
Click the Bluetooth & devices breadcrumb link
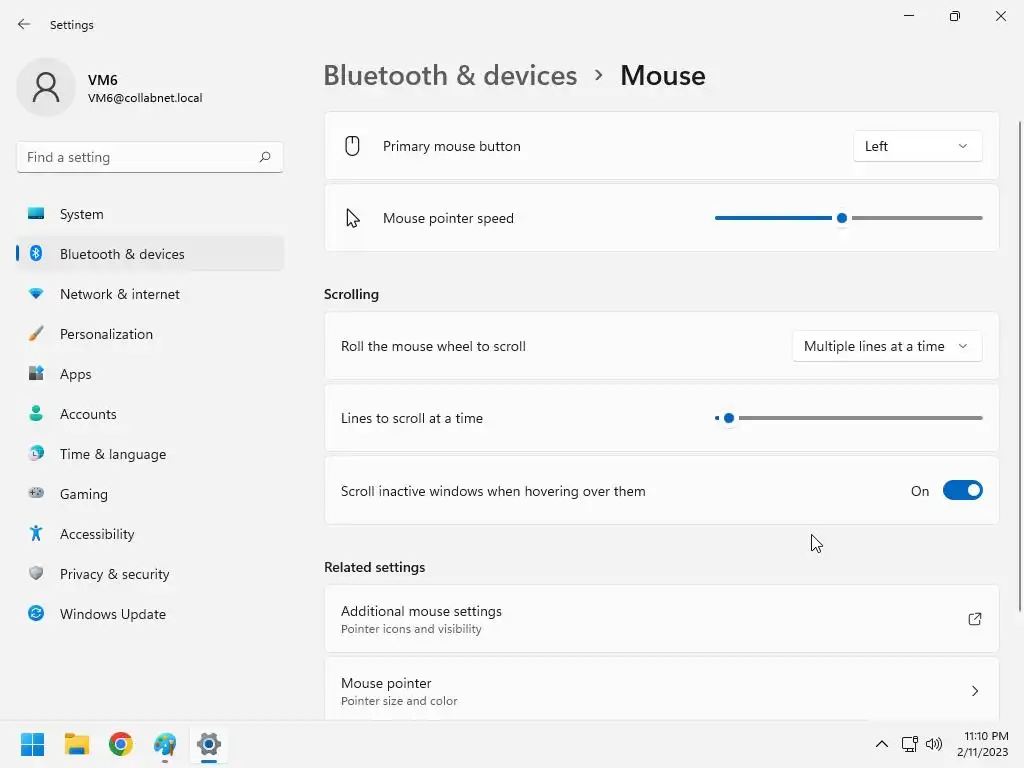tap(450, 76)
